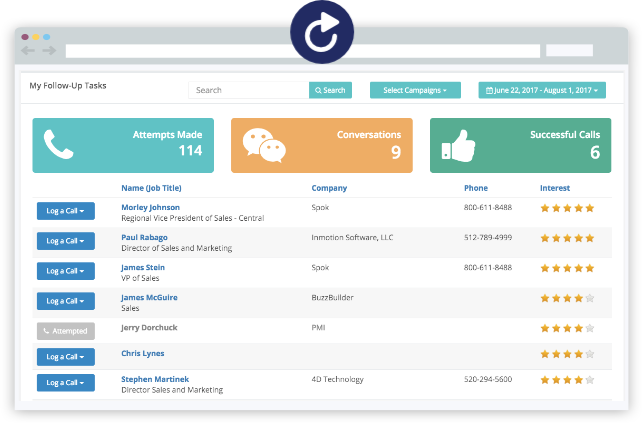The height and width of the screenshot is (424, 643).
Task: Click inside the Search text field
Action: (249, 90)
